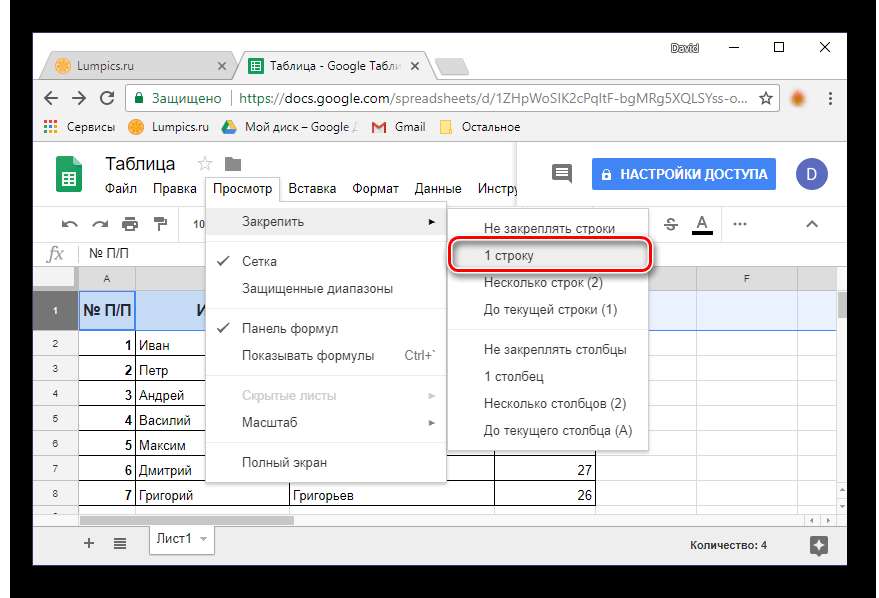Viewport: 879px width, 598px height.
Task: Expand the Масштаб submenu
Action: point(326,423)
